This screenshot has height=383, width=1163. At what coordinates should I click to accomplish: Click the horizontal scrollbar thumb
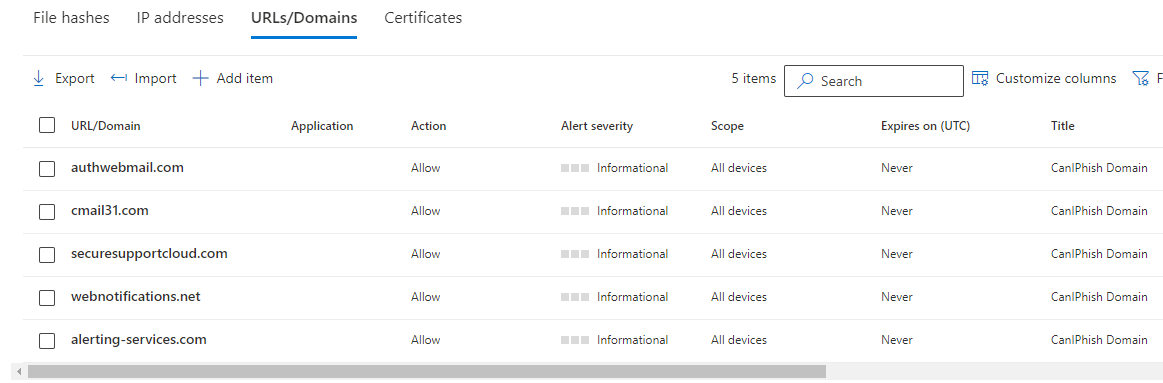pyautogui.click(x=426, y=371)
